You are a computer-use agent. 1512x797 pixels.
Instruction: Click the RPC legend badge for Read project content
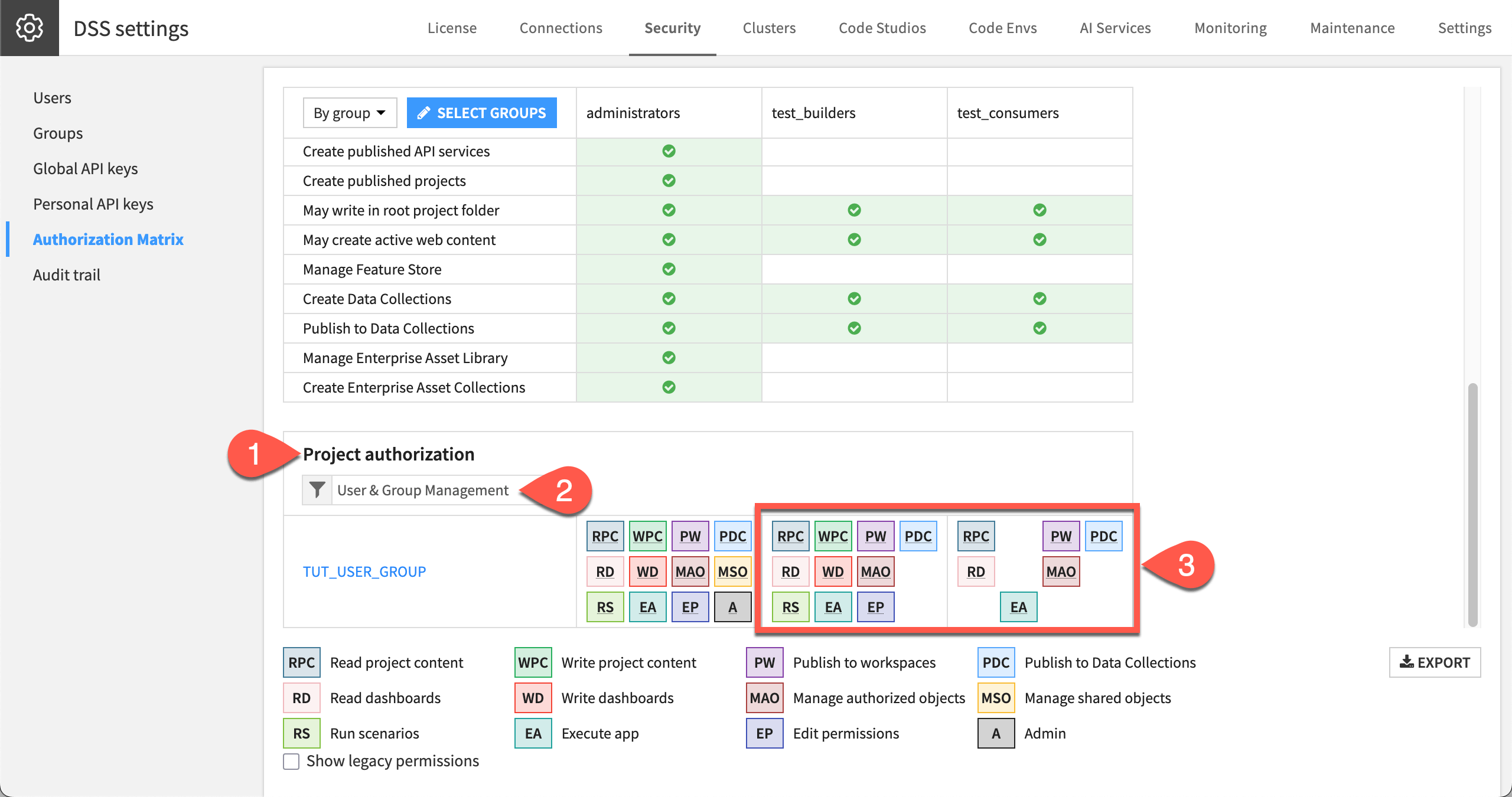tap(302, 662)
